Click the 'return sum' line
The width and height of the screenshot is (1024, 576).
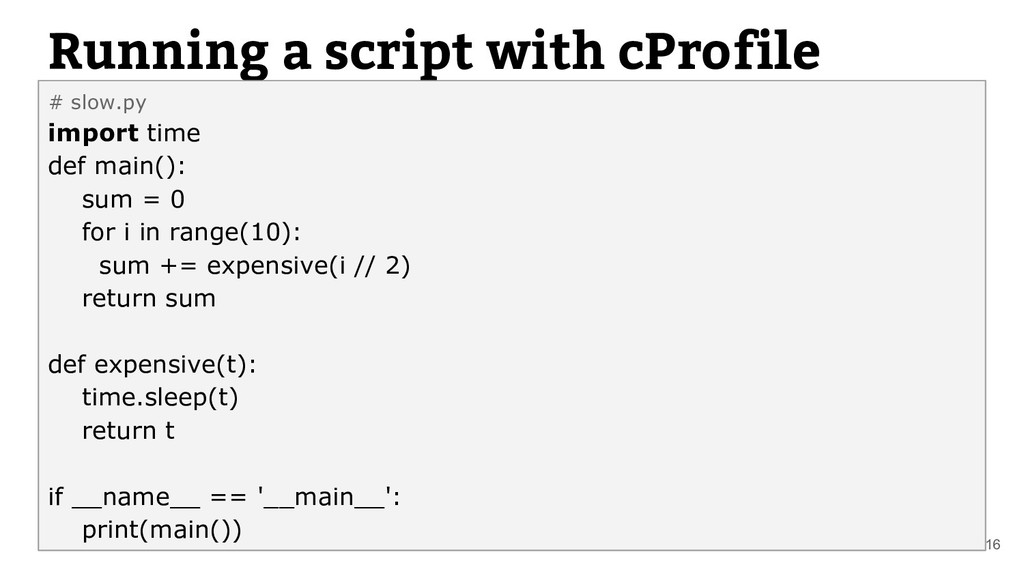[149, 298]
